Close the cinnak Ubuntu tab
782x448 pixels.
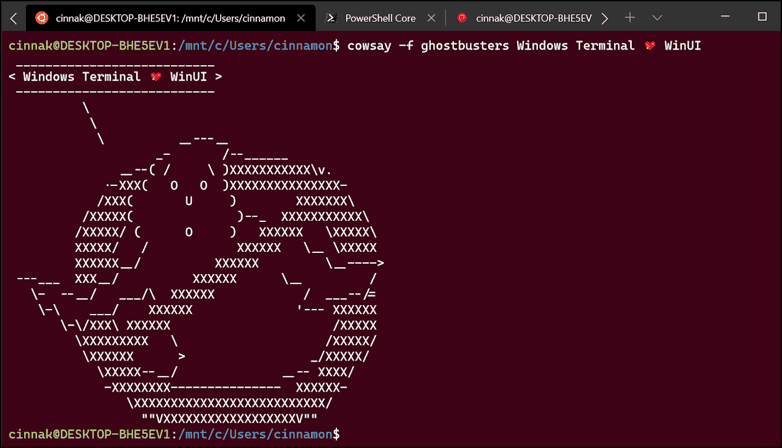[x=301, y=18]
